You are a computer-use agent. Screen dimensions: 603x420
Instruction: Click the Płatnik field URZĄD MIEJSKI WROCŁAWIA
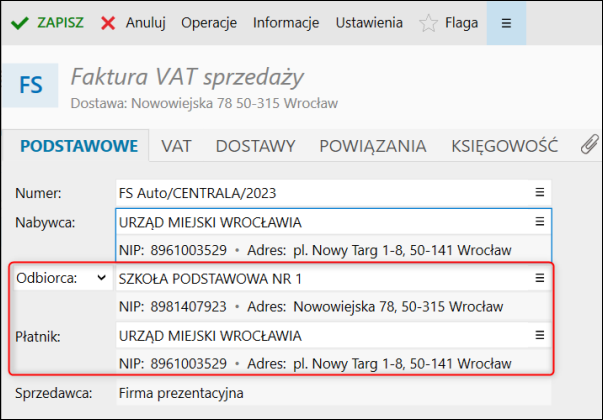pos(333,336)
